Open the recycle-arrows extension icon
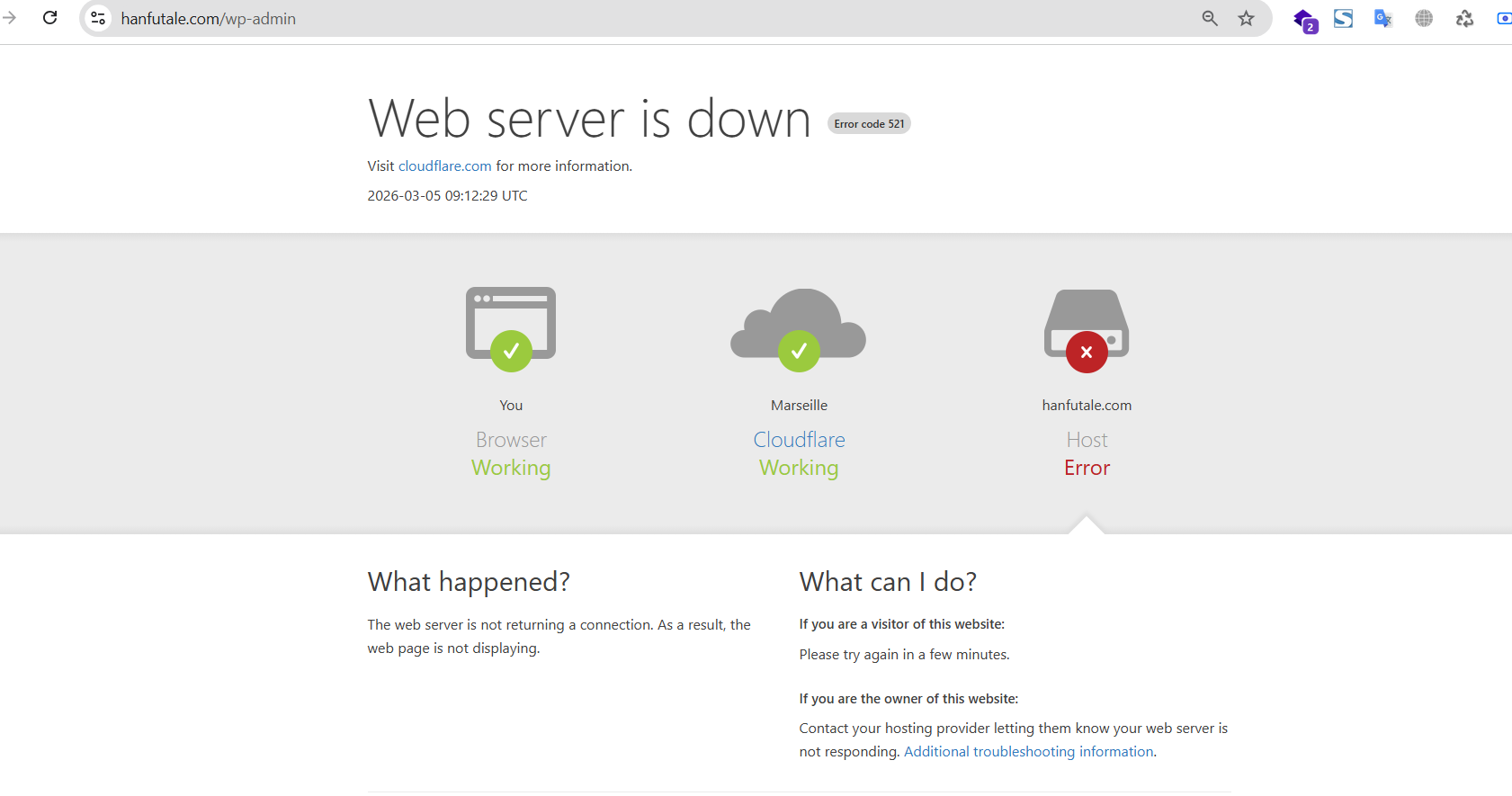The height and width of the screenshot is (796, 1512). pos(1464,18)
